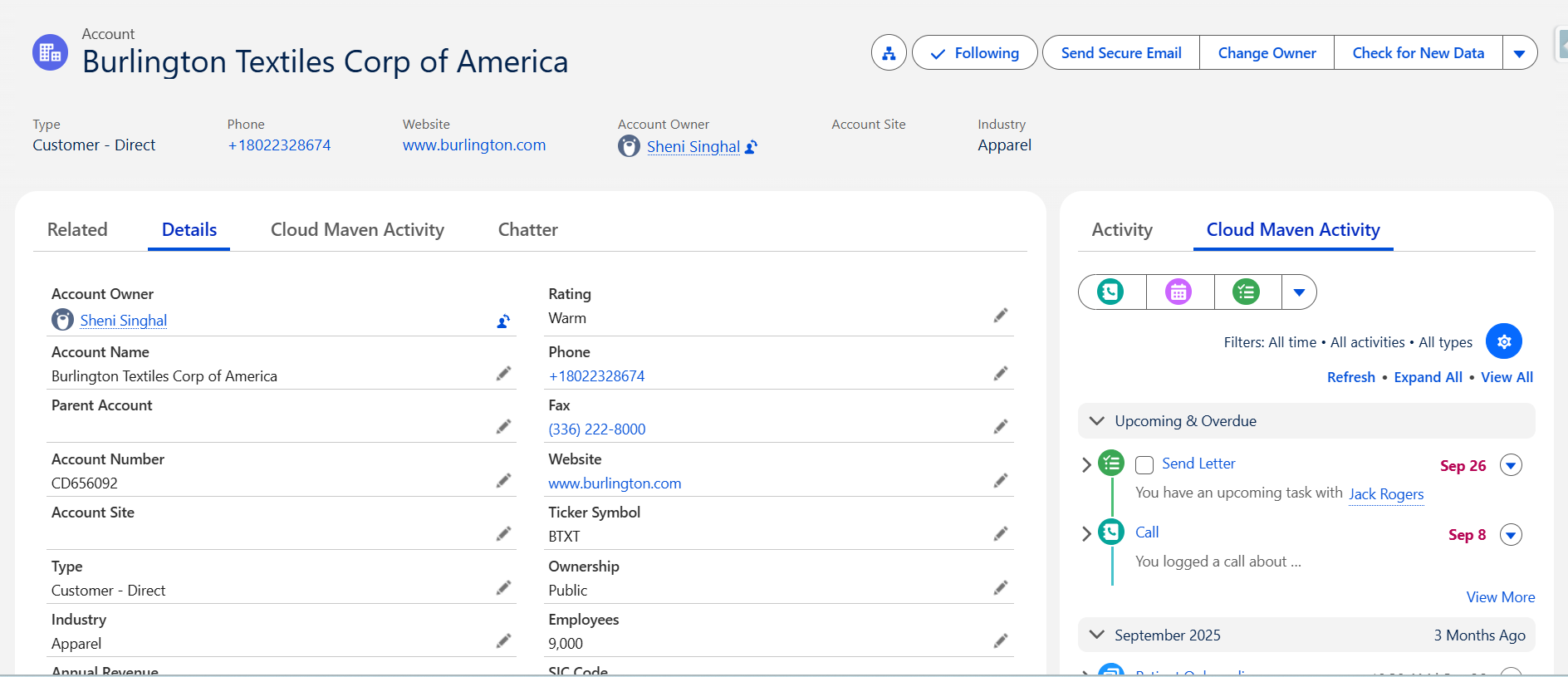Image resolution: width=1568 pixels, height=677 pixels.
Task: Edit the Phone field pencil
Action: point(1001,374)
